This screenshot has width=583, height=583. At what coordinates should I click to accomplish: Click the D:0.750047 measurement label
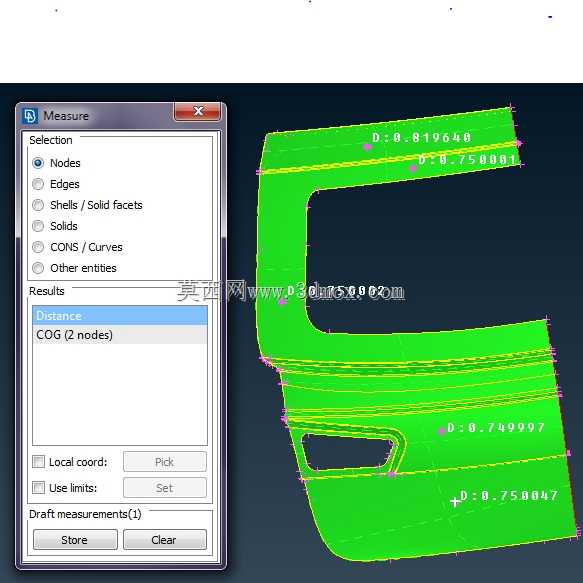509,495
